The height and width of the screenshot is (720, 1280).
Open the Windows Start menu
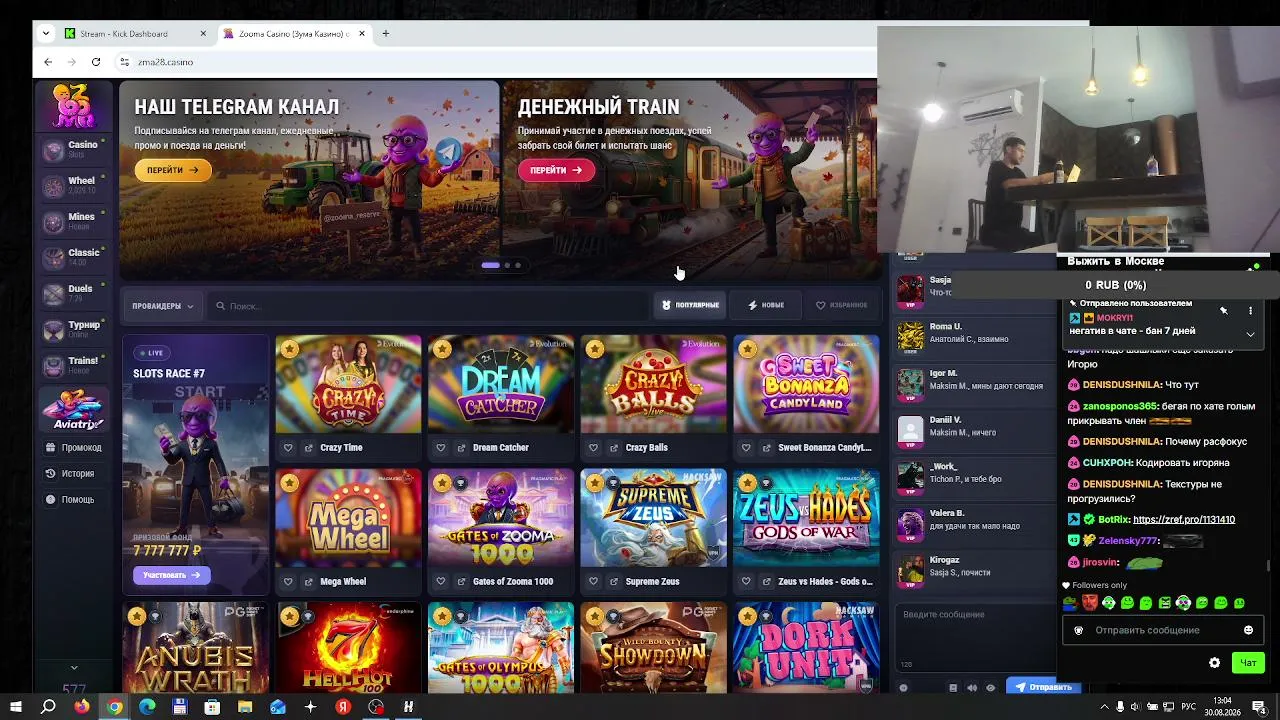click(x=16, y=707)
